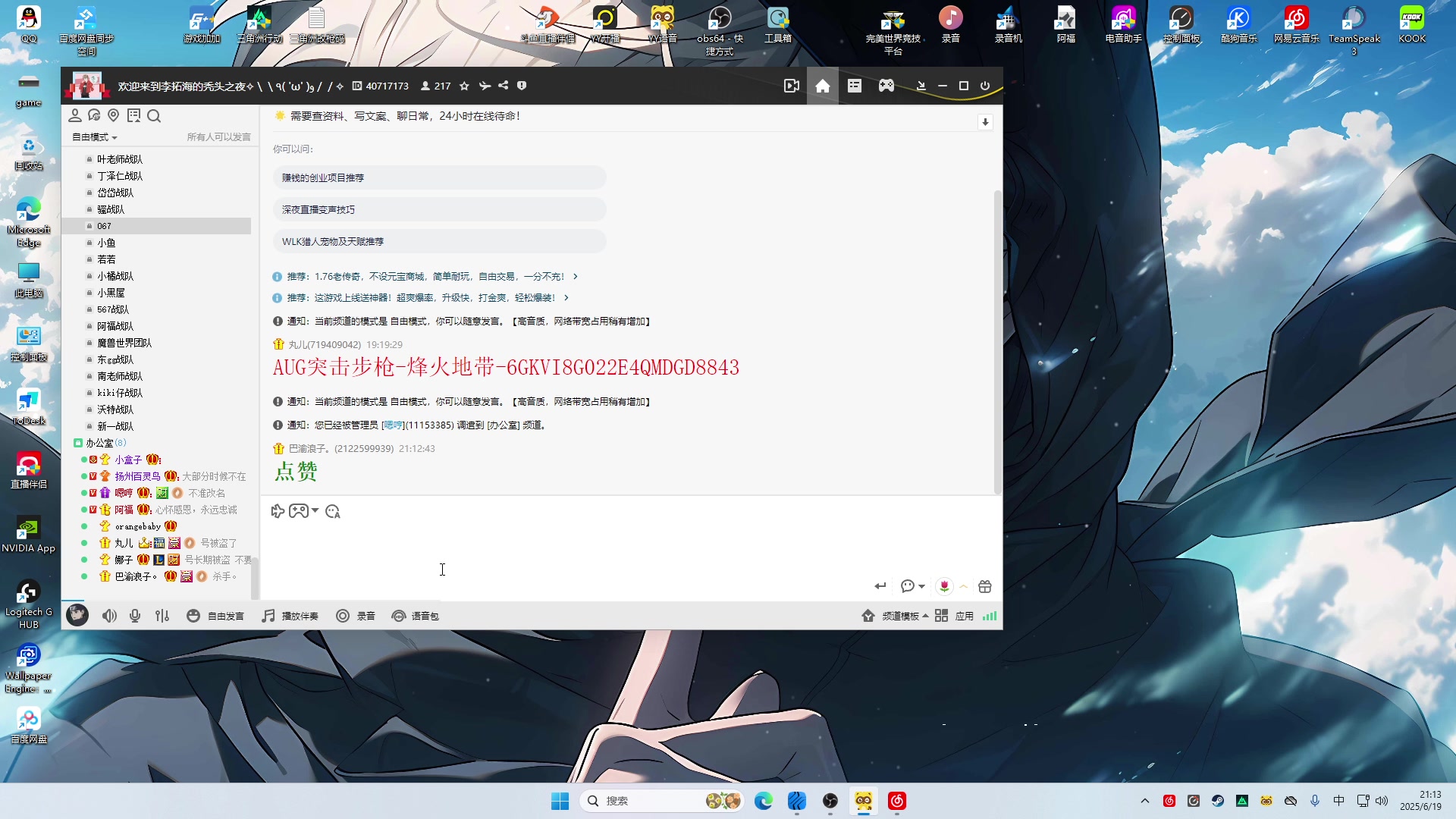Expand the game controller dropdown in chat toolbar
This screenshot has width=1456, height=819.
pos(315,511)
